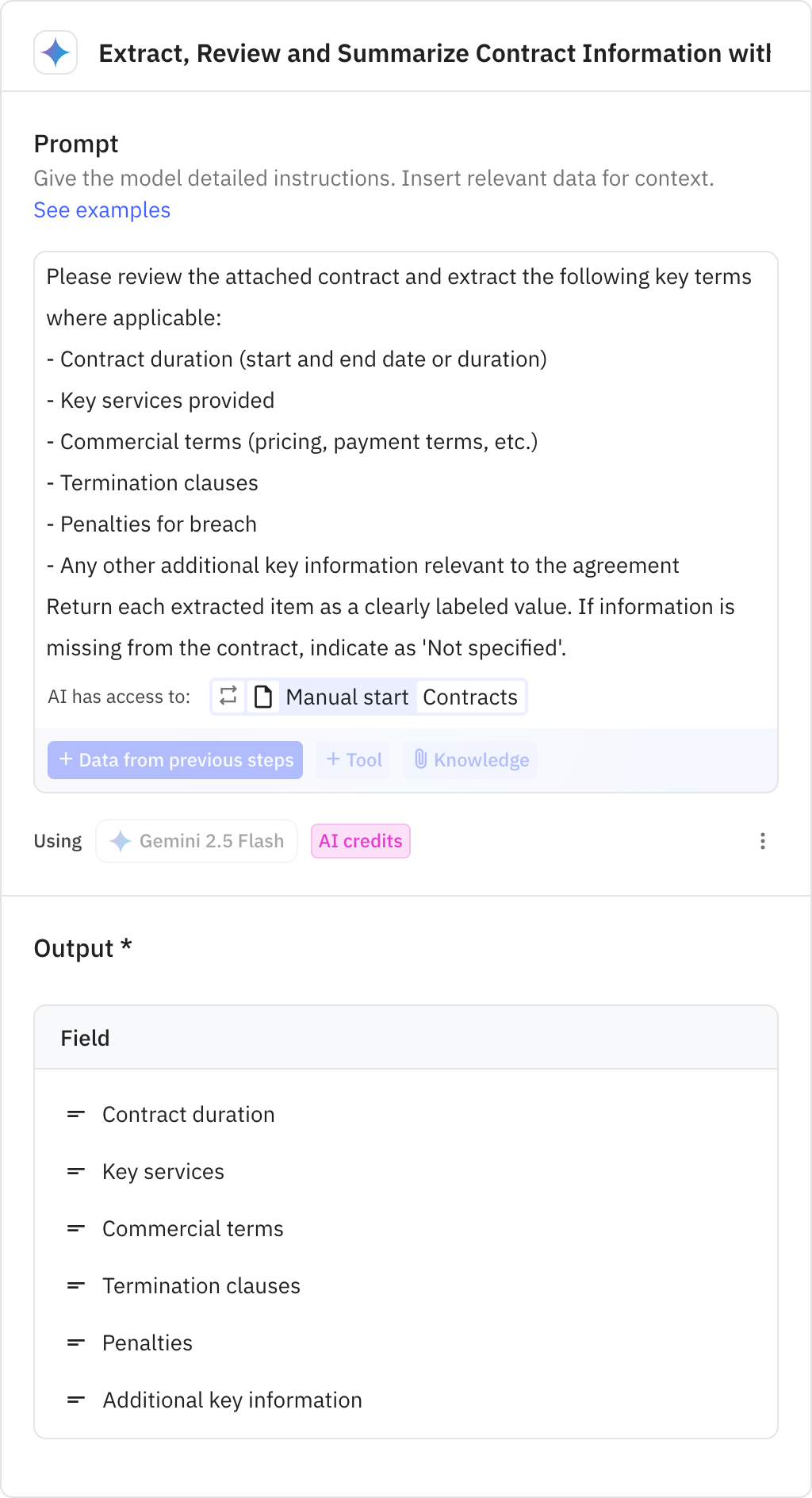This screenshot has height=1498, width=812.
Task: Select the Manual start data chip
Action: coord(347,697)
